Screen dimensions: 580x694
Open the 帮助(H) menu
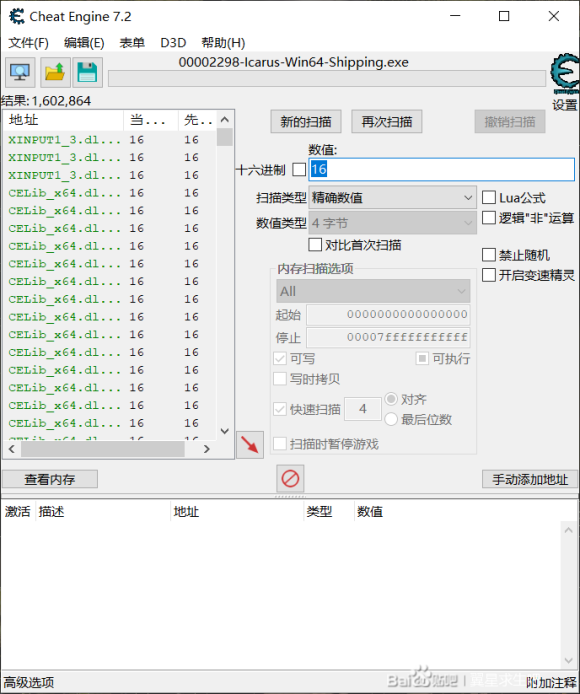223,43
